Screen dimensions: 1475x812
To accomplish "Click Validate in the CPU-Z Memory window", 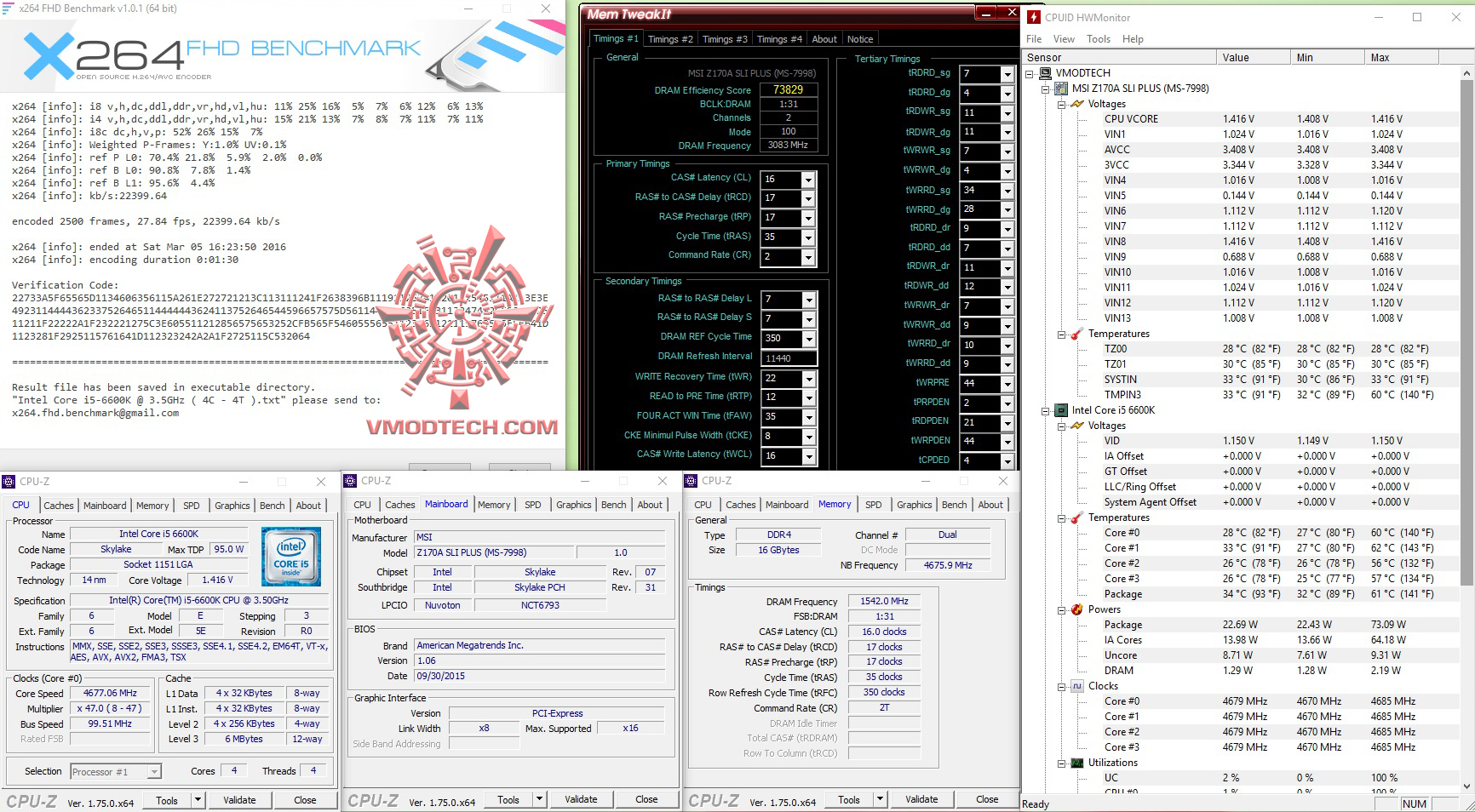I will (921, 799).
